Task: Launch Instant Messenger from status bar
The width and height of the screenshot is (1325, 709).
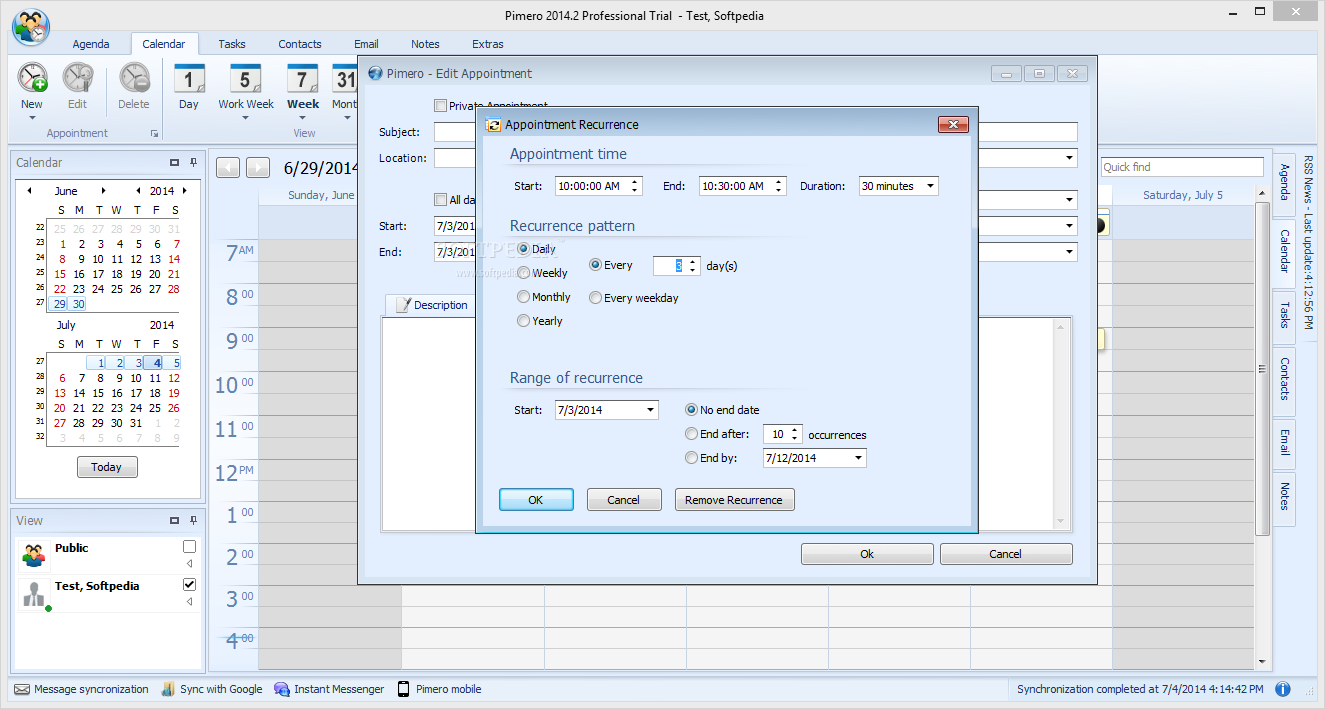Action: click(329, 689)
